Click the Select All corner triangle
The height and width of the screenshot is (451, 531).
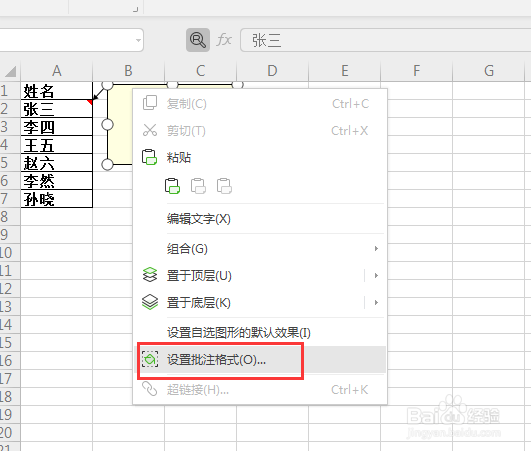click(x=11, y=71)
